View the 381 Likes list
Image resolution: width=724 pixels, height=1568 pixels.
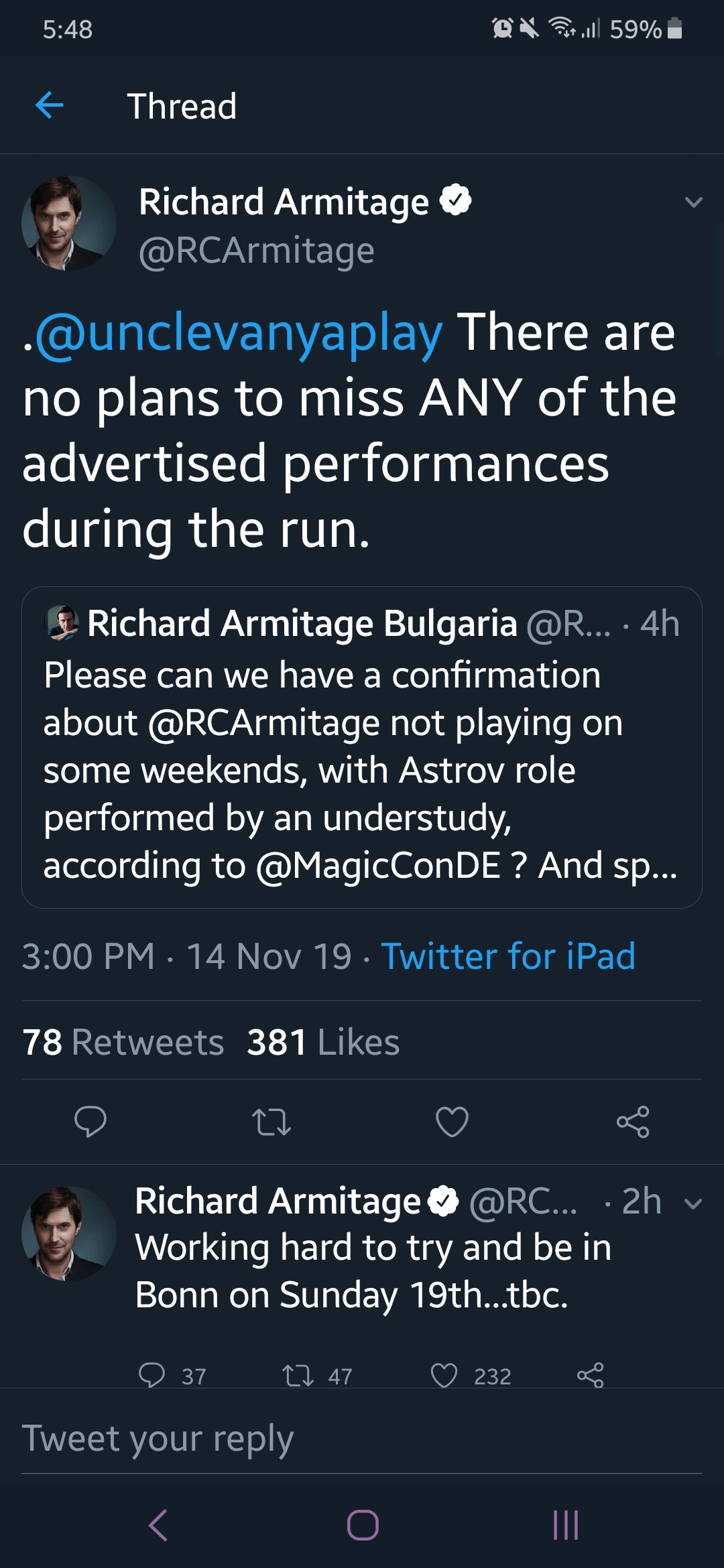coord(323,1042)
